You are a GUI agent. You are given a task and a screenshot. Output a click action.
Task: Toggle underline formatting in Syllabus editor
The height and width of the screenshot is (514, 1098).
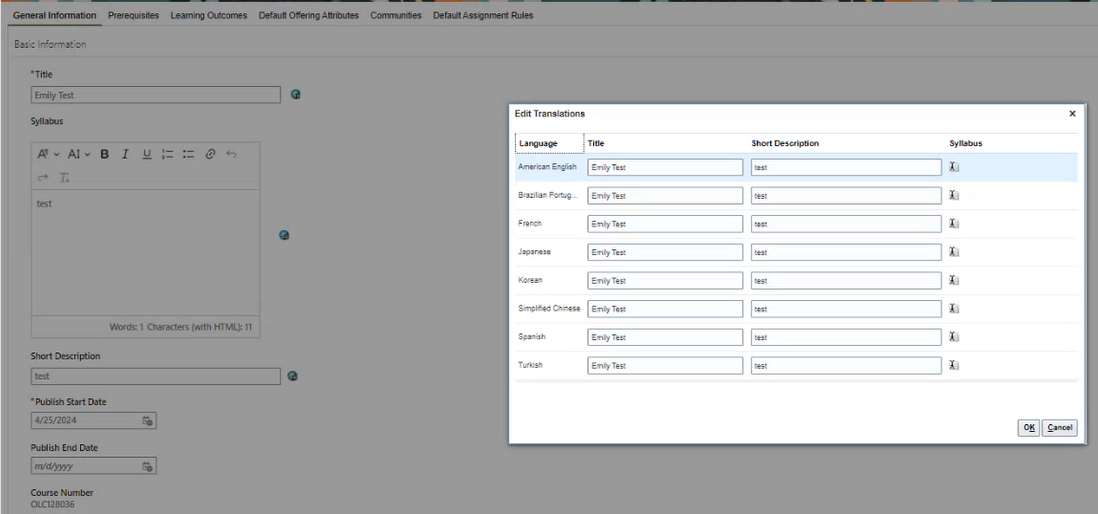(146, 154)
